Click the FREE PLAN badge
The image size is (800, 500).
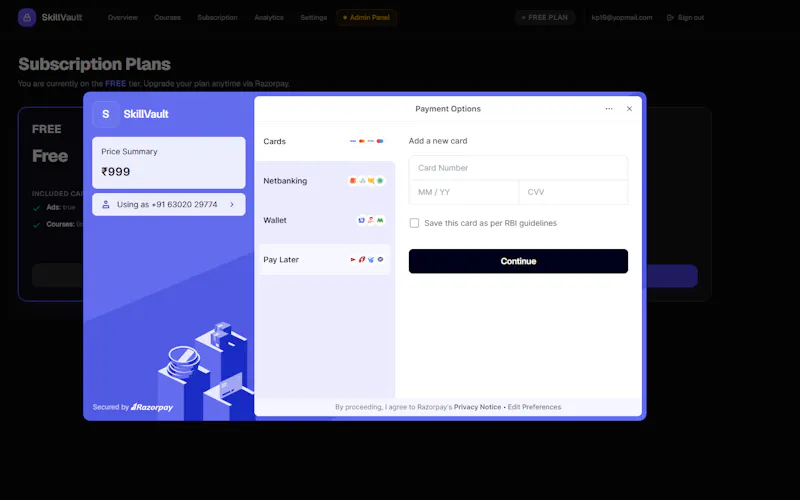pos(545,17)
